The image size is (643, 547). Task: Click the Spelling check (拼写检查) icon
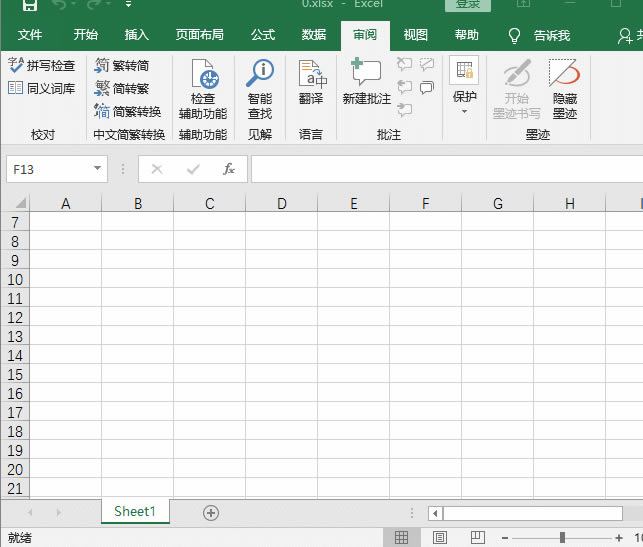[16, 66]
